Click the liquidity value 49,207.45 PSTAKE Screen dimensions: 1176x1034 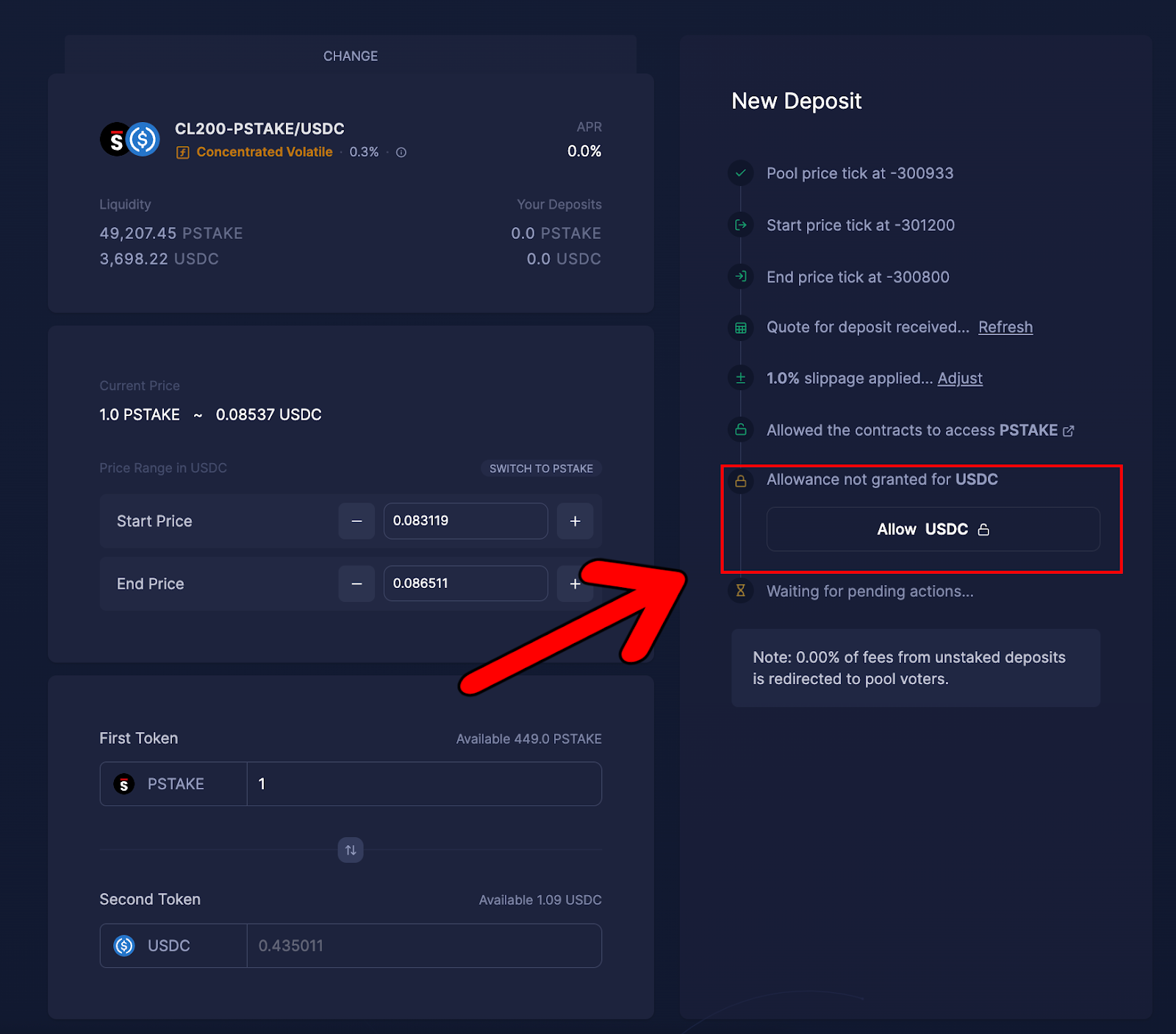[x=171, y=233]
